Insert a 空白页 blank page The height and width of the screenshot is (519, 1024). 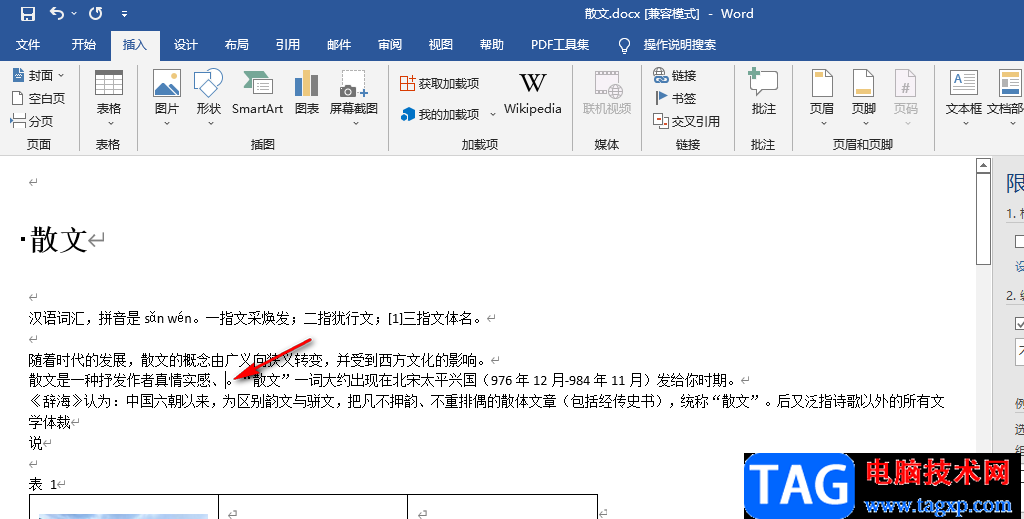tap(39, 99)
